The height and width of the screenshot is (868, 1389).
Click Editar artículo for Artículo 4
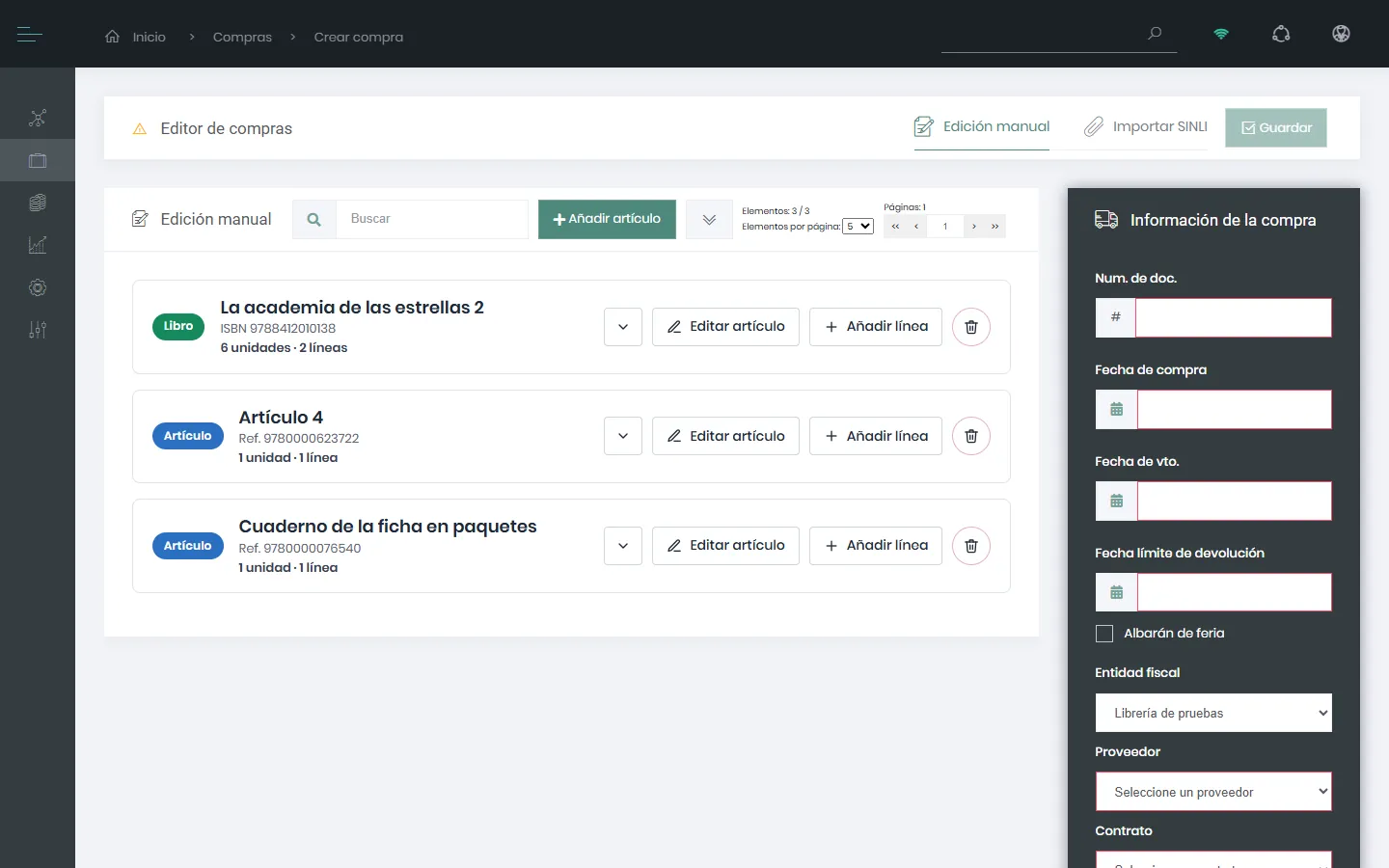click(725, 436)
